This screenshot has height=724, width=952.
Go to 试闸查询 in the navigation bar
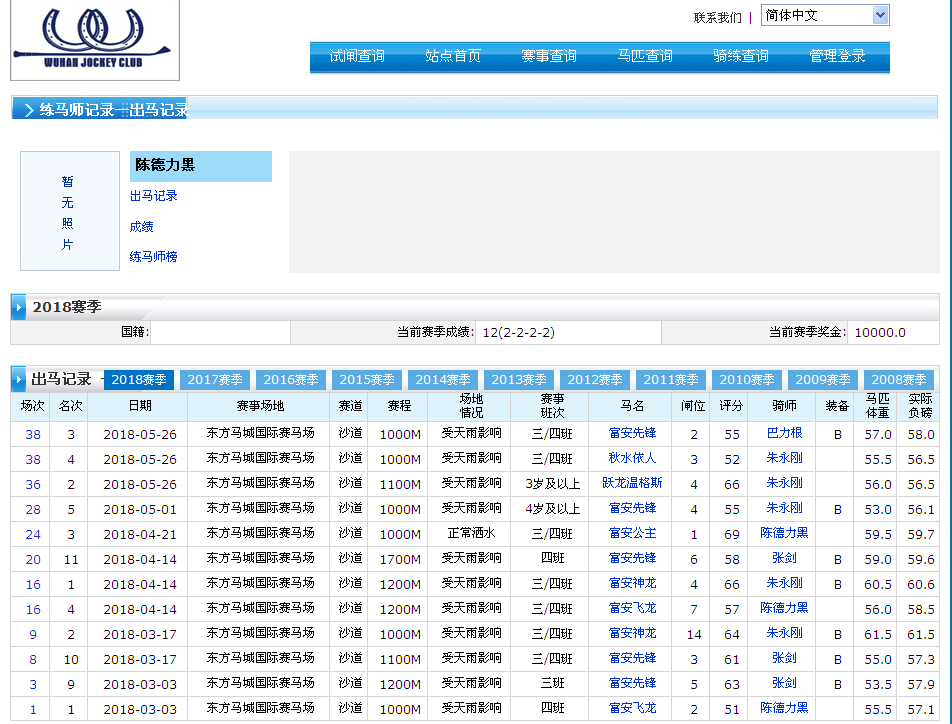(357, 56)
